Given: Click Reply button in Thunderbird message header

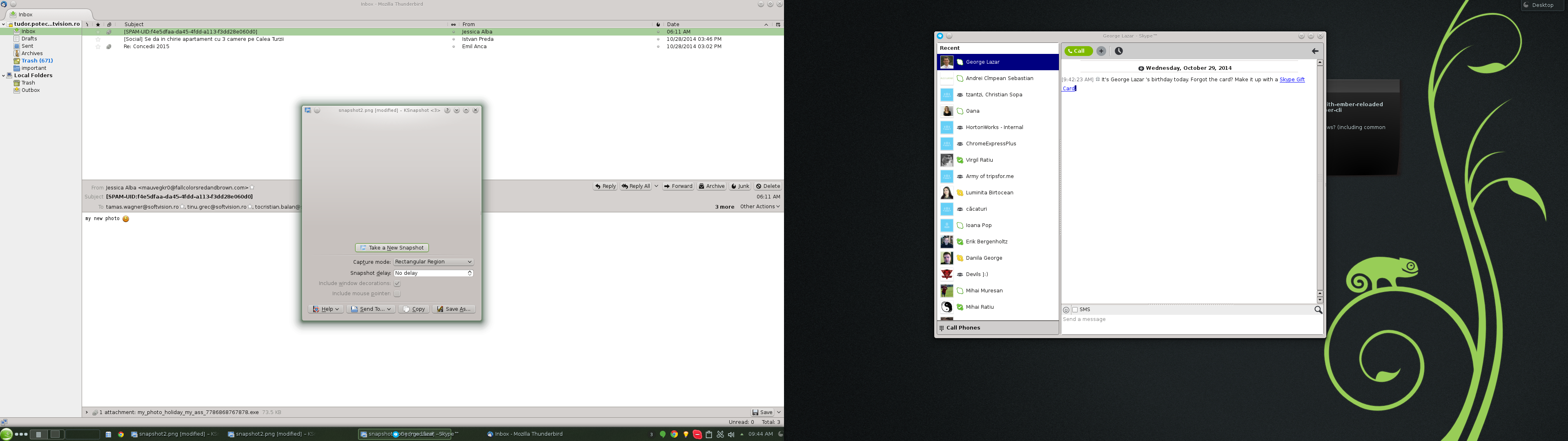Looking at the screenshot, I should 605,186.
